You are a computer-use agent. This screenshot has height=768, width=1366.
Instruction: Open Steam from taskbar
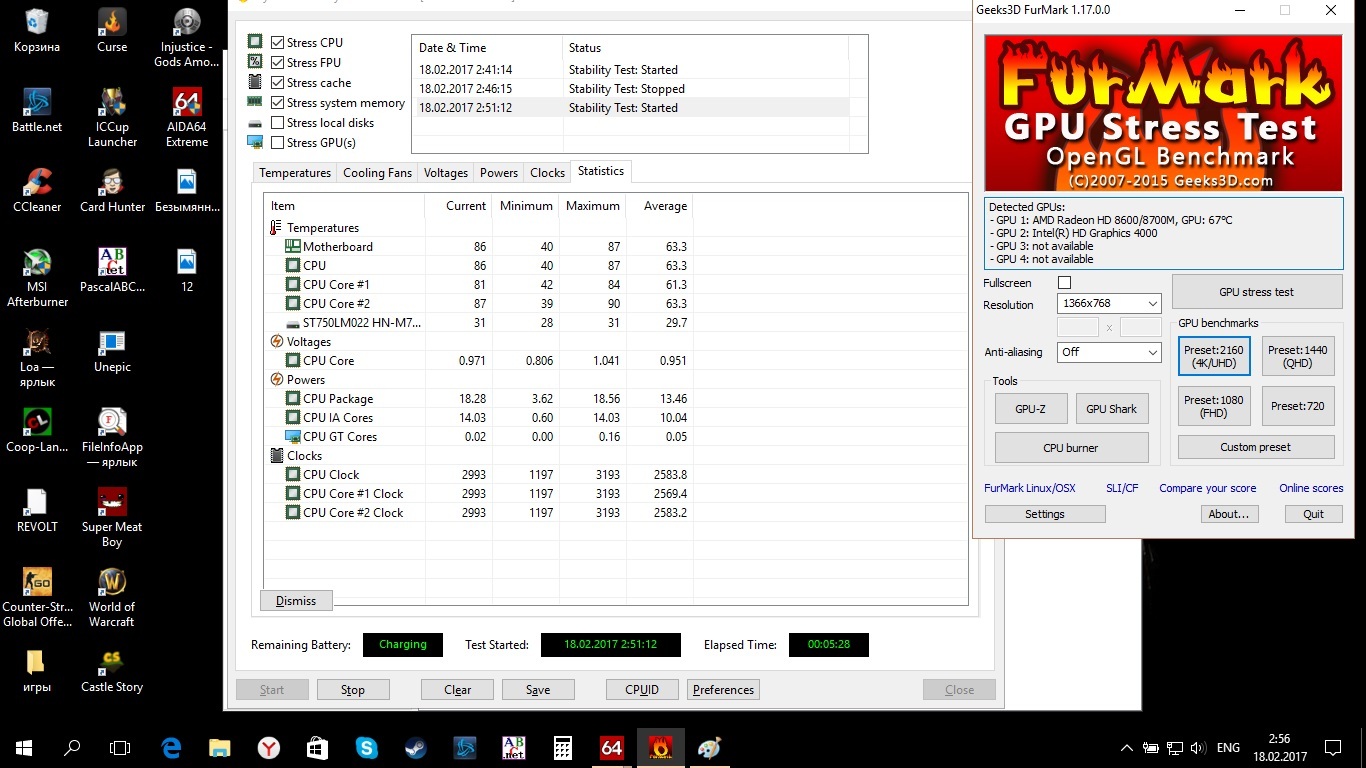[x=416, y=747]
